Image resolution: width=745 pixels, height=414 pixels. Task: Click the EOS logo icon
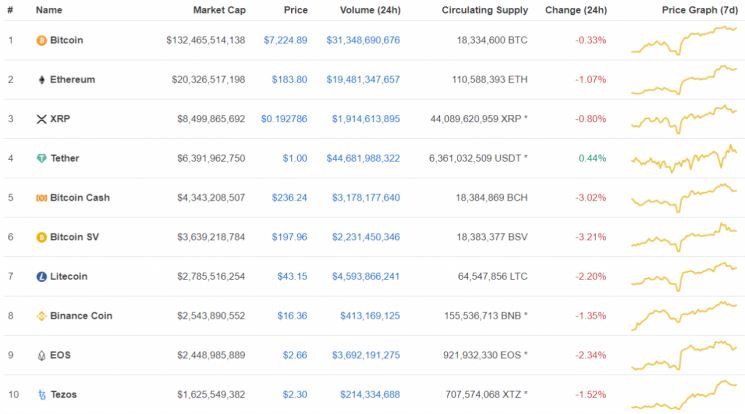coord(41,356)
